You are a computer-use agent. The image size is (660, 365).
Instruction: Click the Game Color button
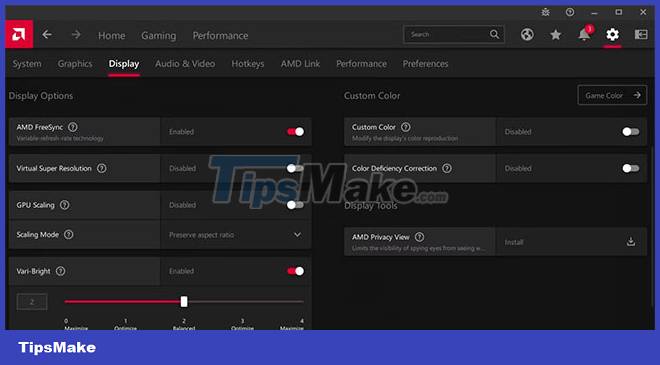pos(612,96)
